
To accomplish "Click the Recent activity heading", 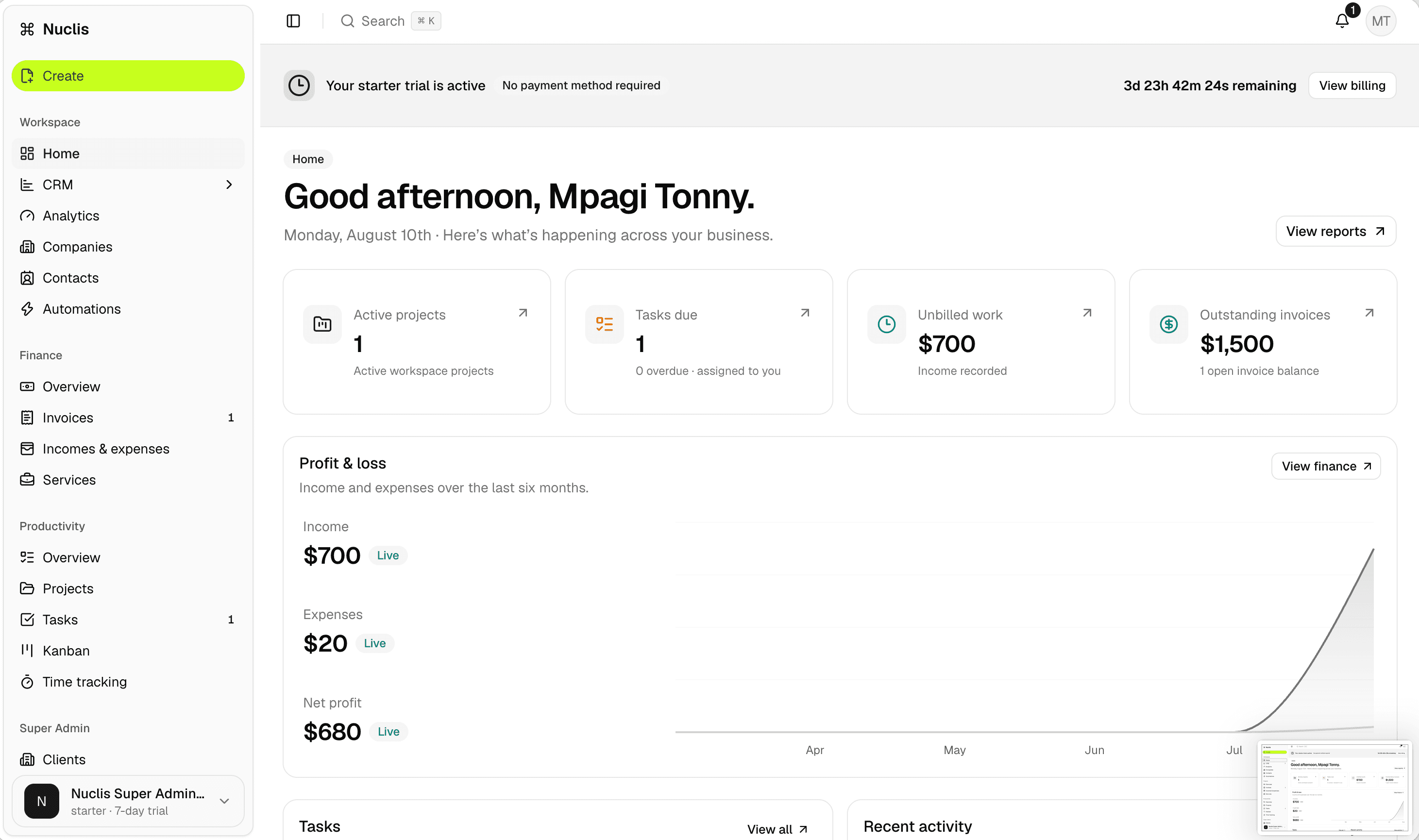I will tap(917, 826).
